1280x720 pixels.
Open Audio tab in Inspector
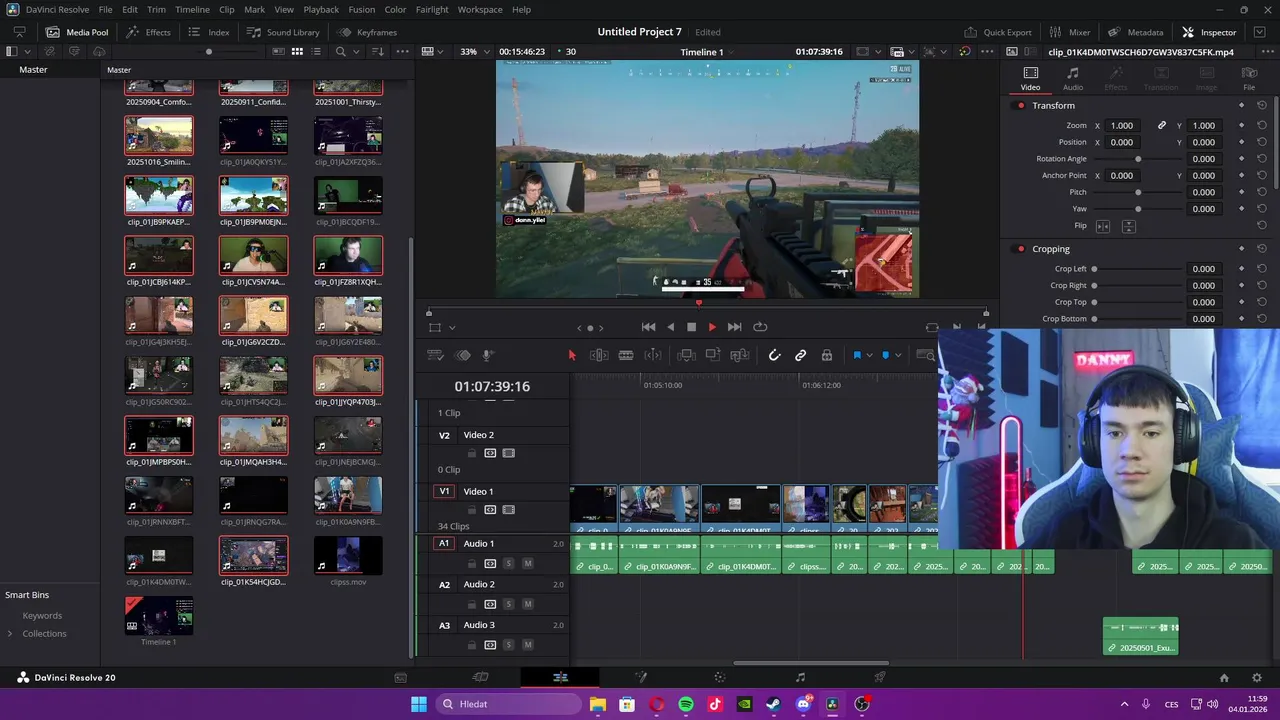[x=1072, y=79]
